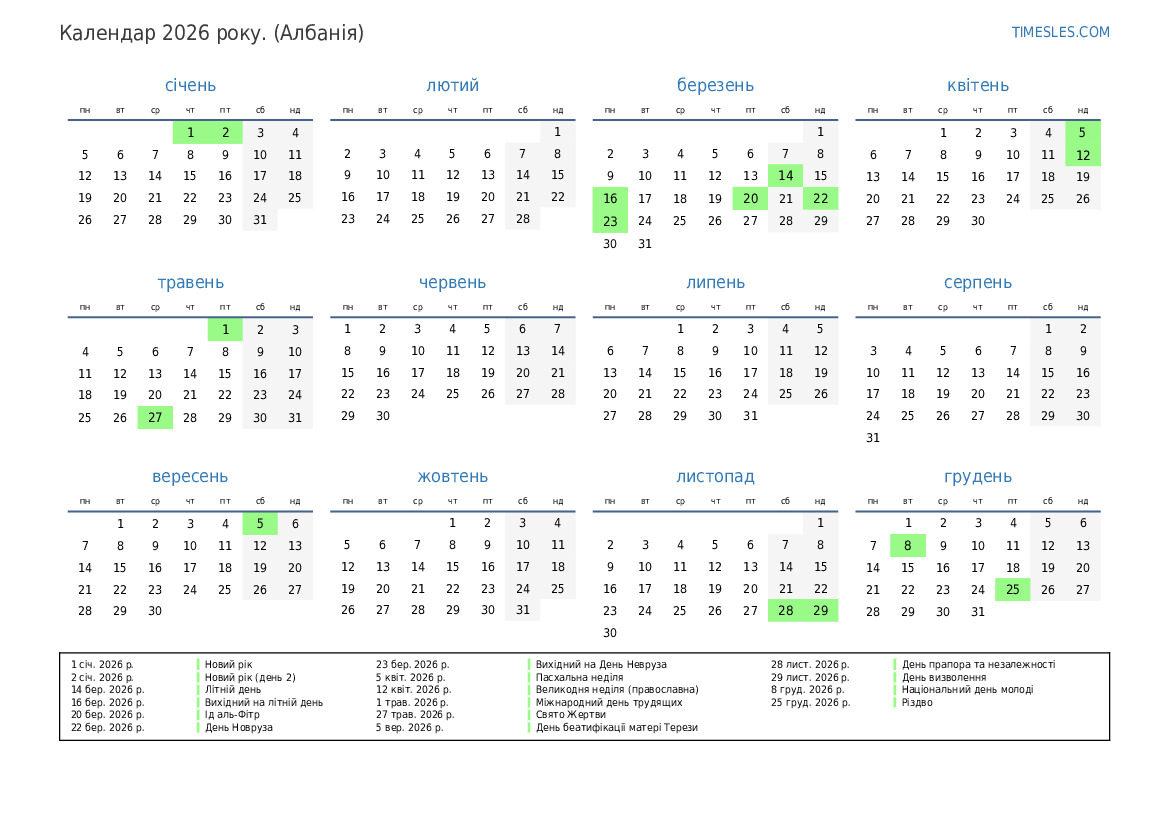Click highlighted day 28 in листопад
Viewport: 1169px width, 827px height.
[785, 610]
